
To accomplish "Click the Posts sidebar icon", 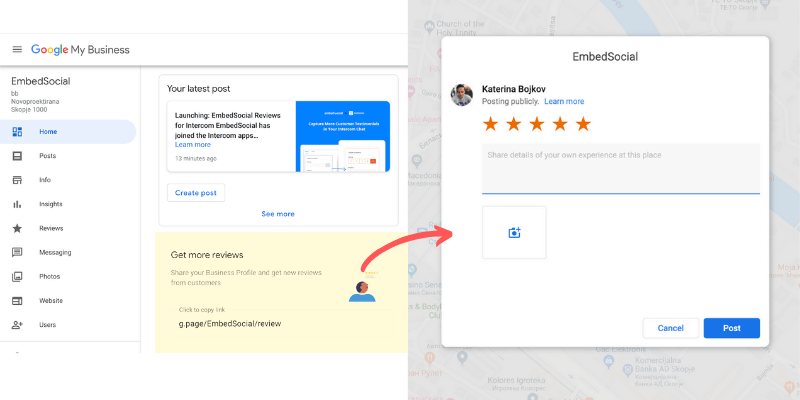I will pos(17,156).
